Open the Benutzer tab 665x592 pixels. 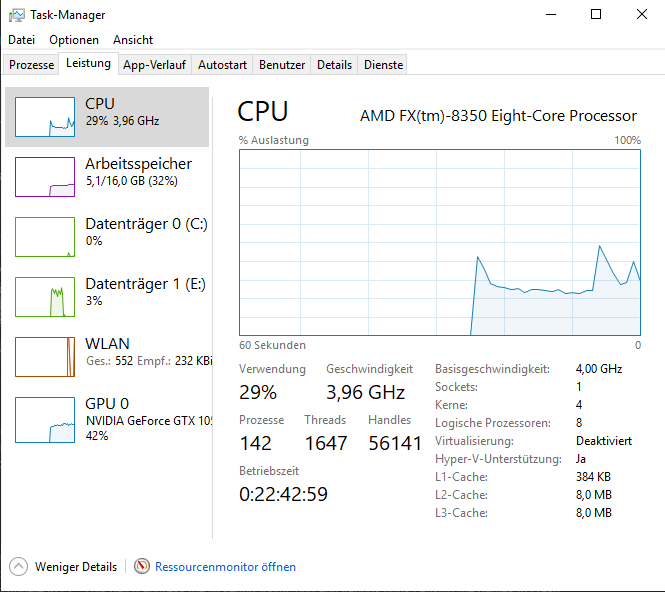(x=282, y=65)
